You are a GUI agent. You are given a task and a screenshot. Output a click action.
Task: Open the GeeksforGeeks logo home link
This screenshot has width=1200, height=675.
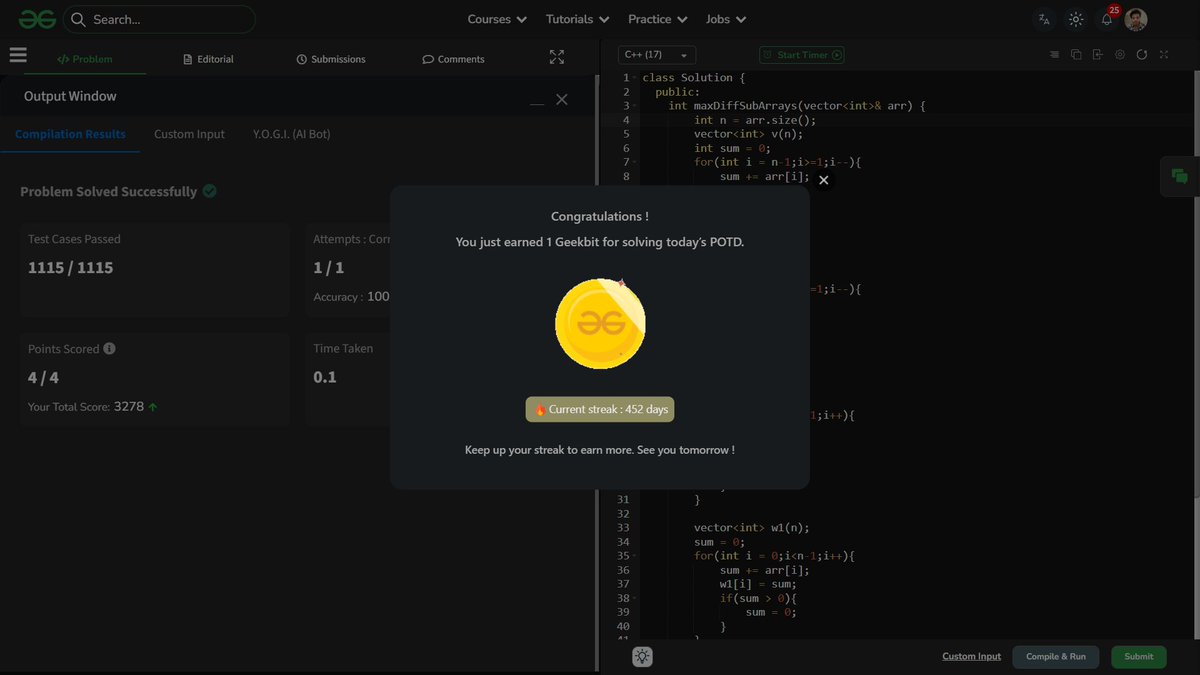(36, 19)
